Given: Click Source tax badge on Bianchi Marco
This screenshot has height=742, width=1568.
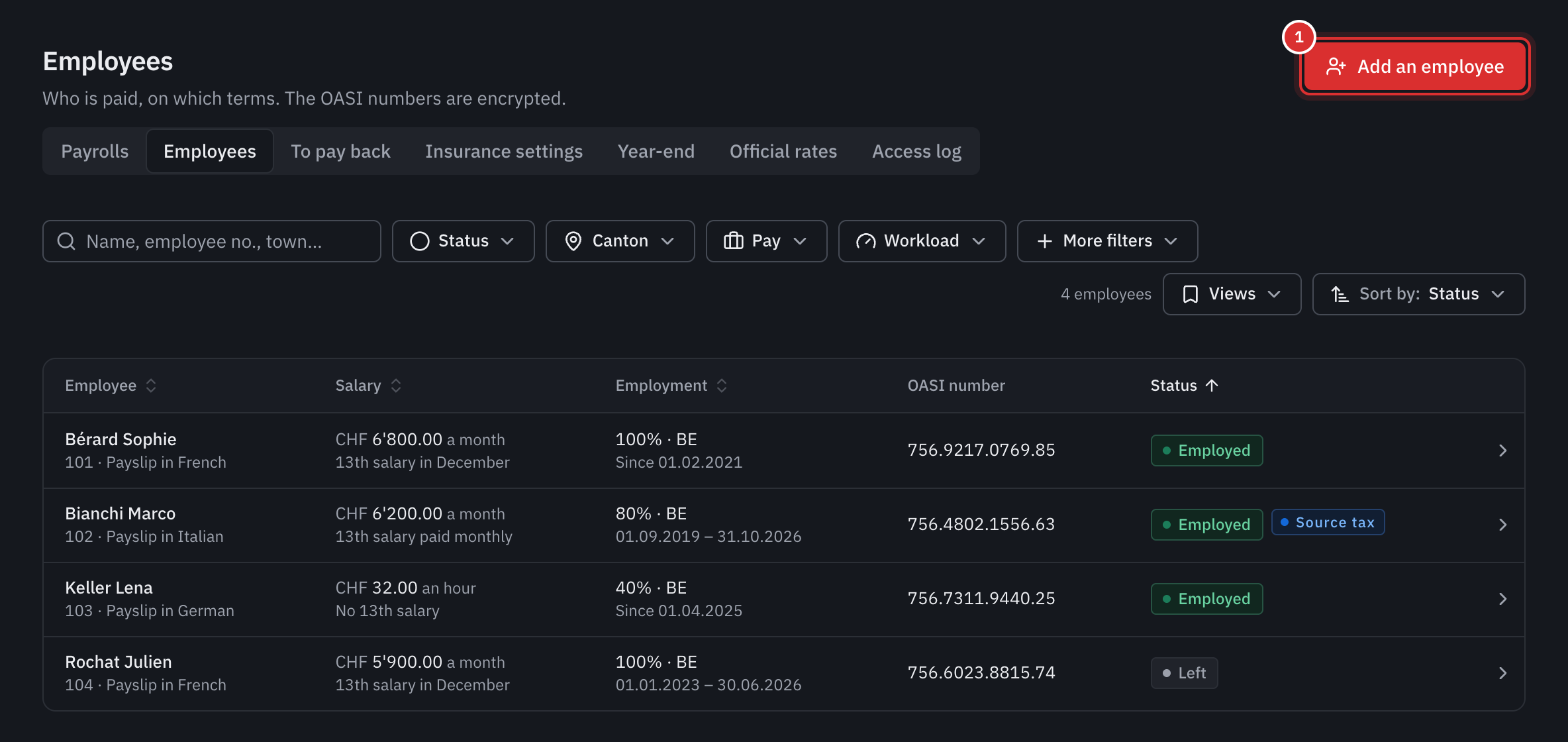Looking at the screenshot, I should click(1328, 523).
